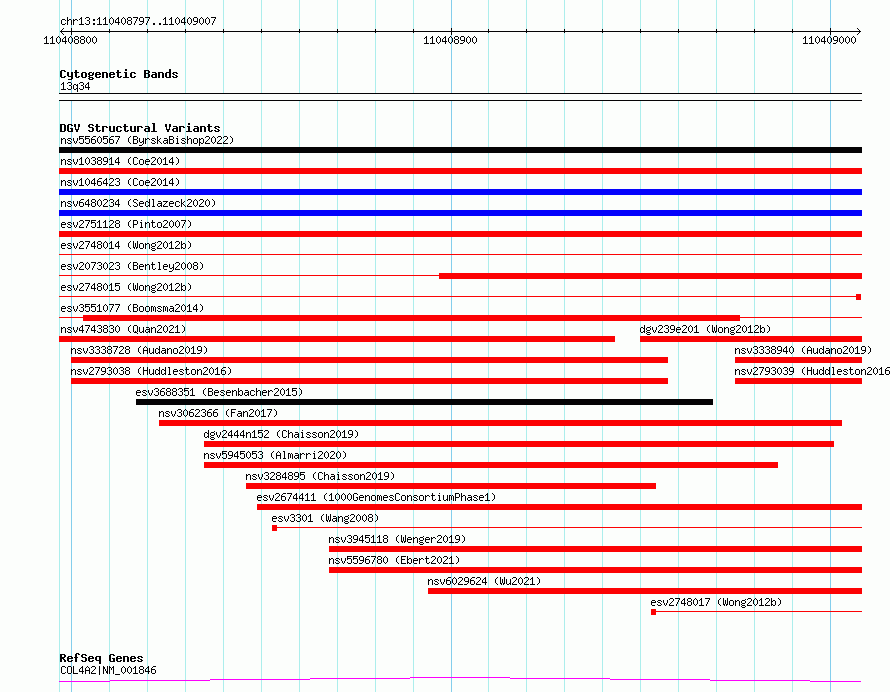Open nsv4743830 (Quan2021) label
The height and width of the screenshot is (692, 890).
[123, 329]
